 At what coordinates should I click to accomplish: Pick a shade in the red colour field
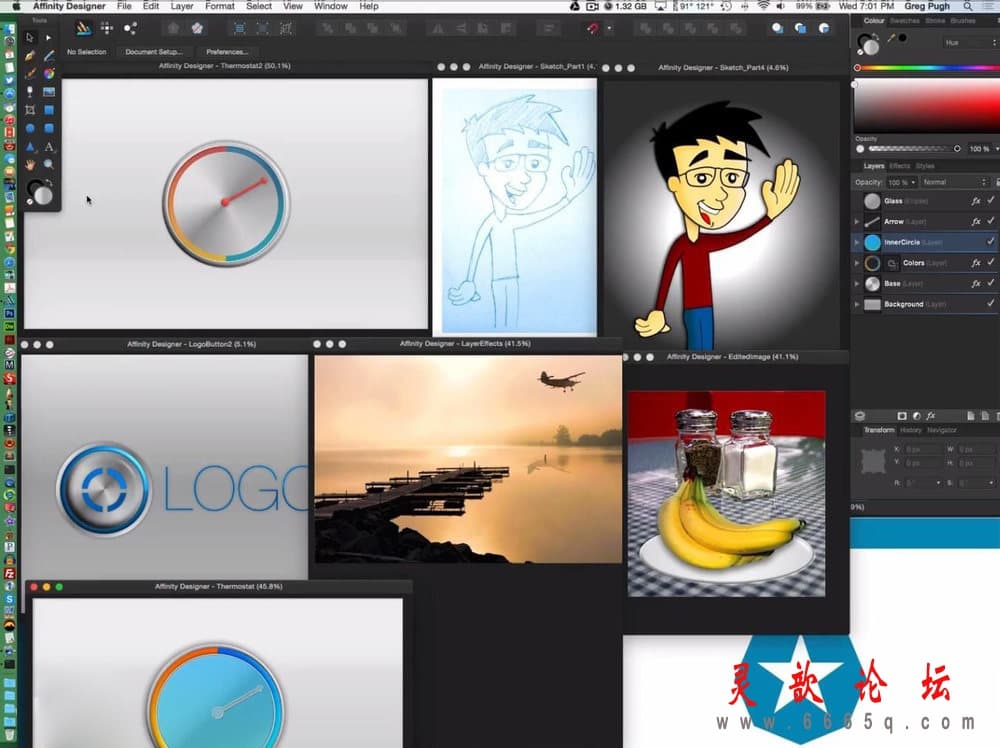(x=927, y=106)
